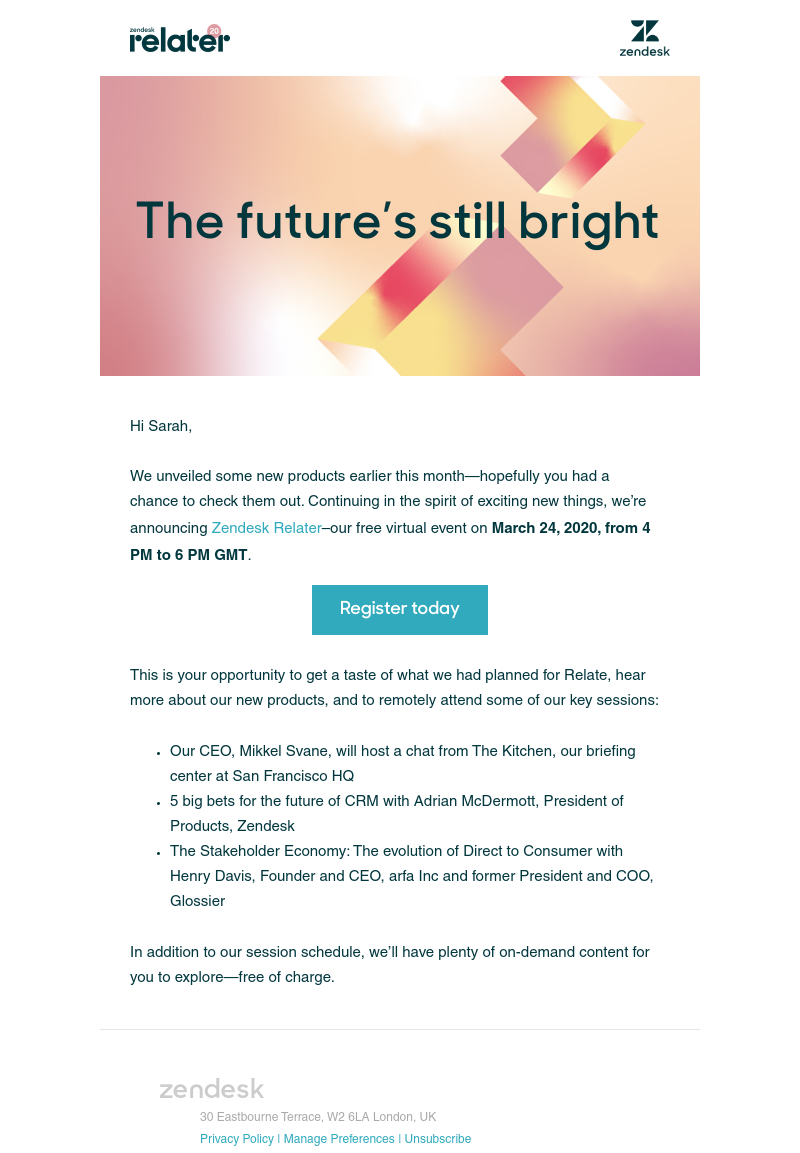Click the pink 20 badge on relater logo
Screen dimensions: 800x1153
point(214,31)
